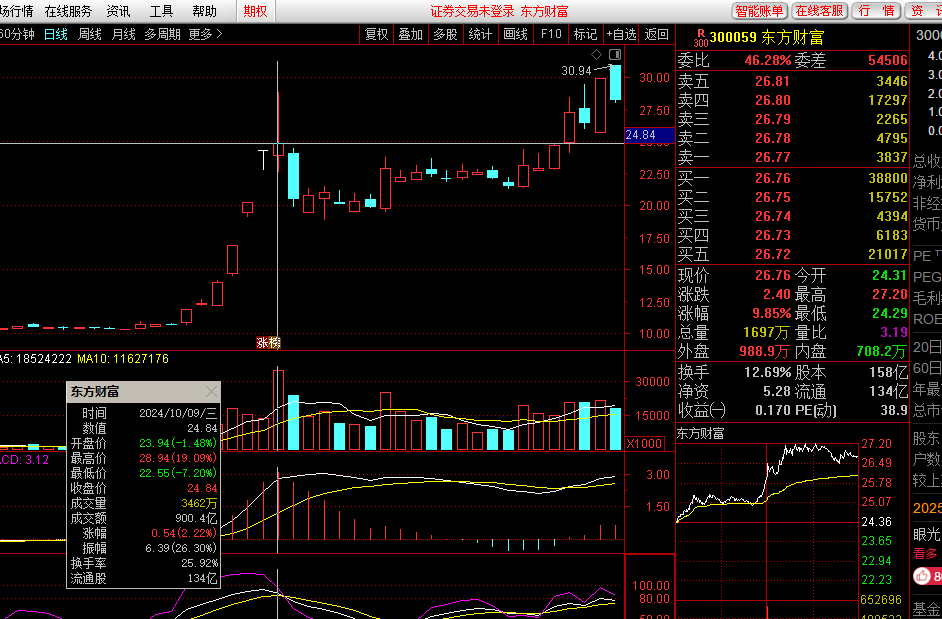Switch to the 周线 weekly chart
The image size is (942, 619).
(x=90, y=35)
